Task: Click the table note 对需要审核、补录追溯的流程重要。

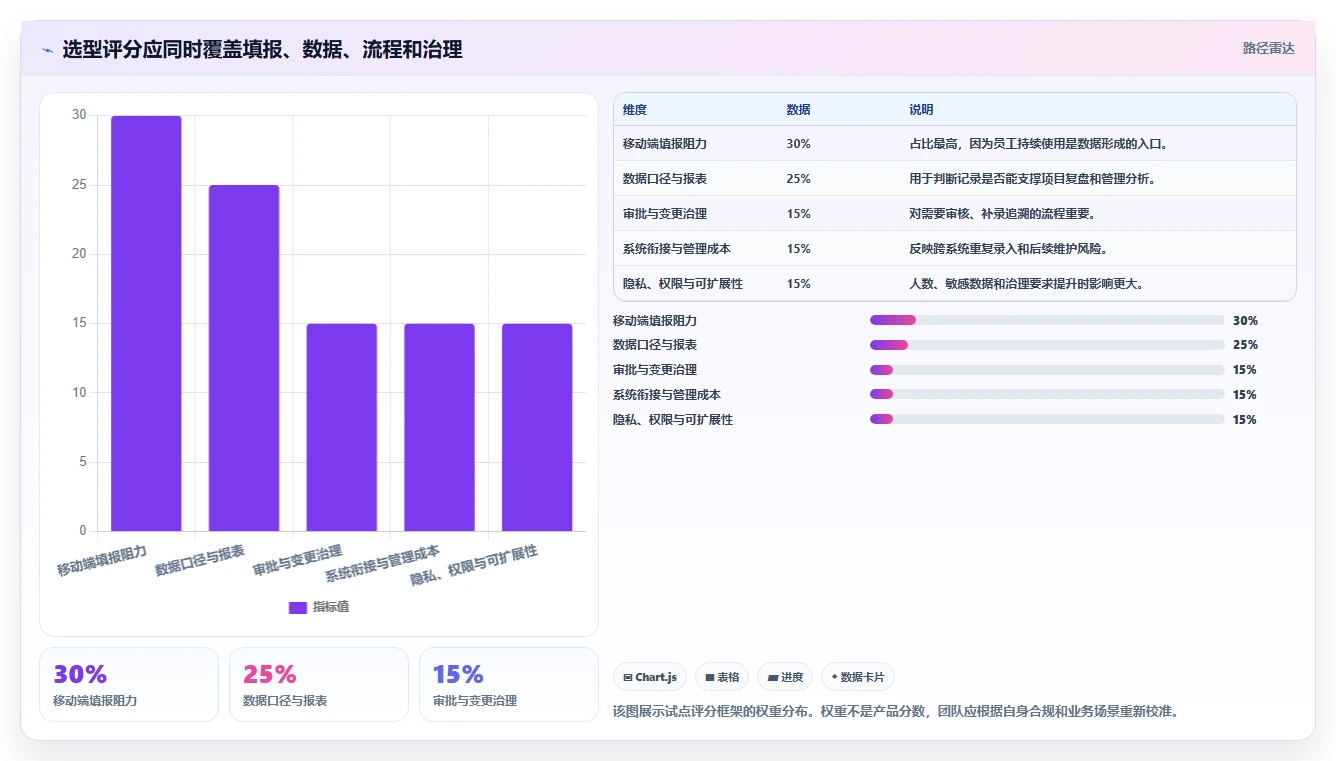Action: [x=1003, y=214]
